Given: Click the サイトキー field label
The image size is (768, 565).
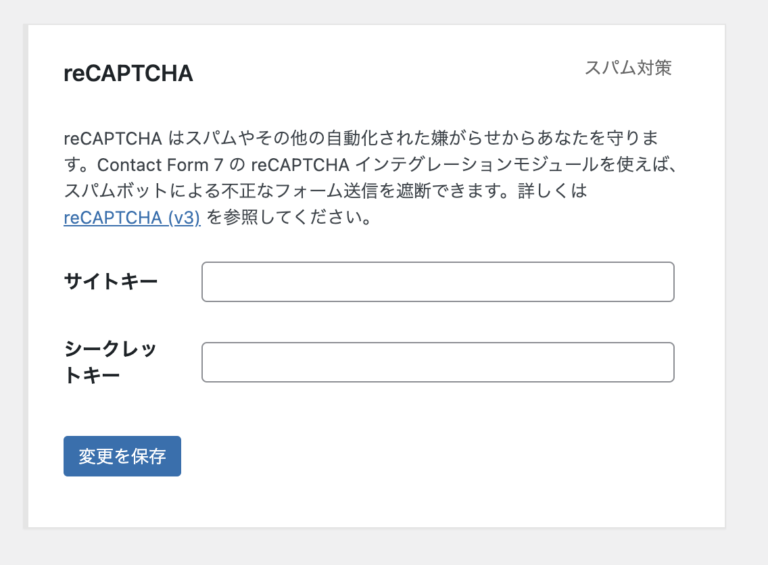Looking at the screenshot, I should pos(110,282).
